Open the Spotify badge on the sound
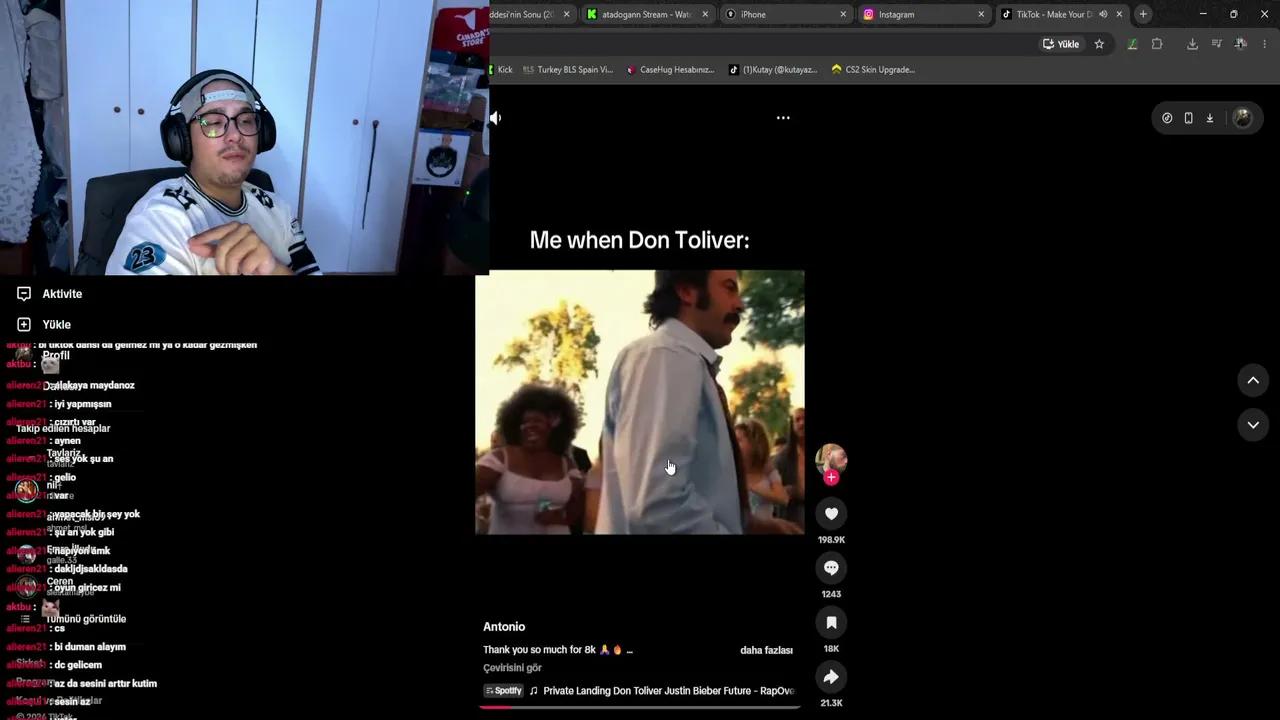Image resolution: width=1280 pixels, height=720 pixels. click(x=504, y=691)
